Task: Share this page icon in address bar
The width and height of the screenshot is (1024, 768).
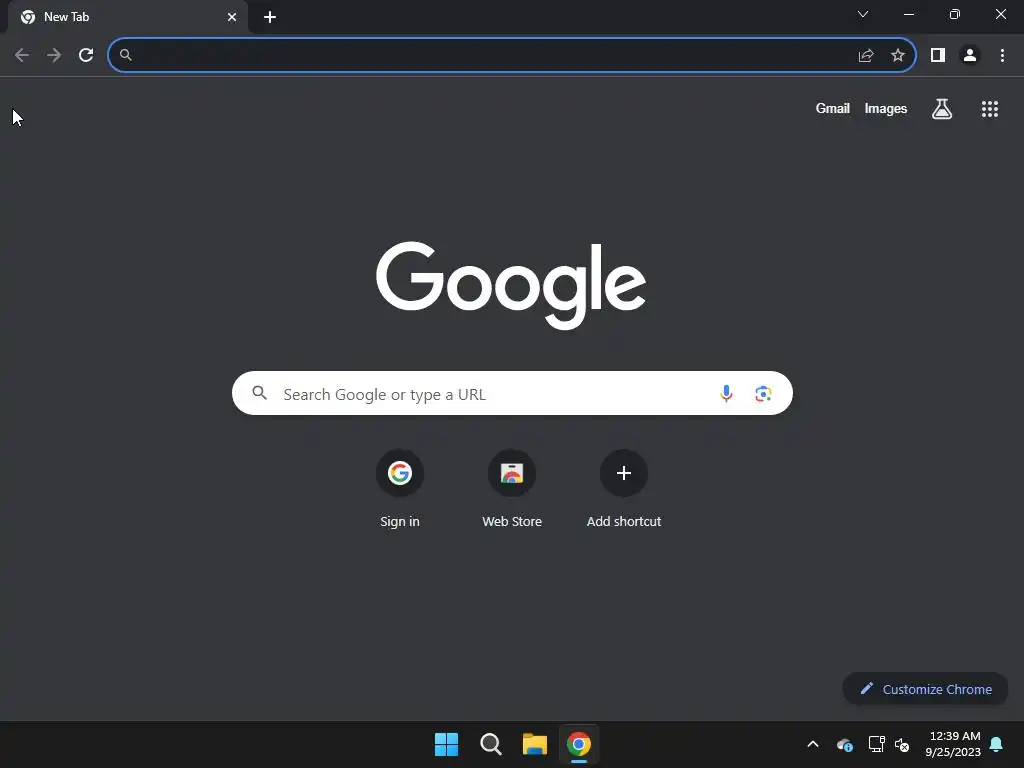Action: click(866, 56)
